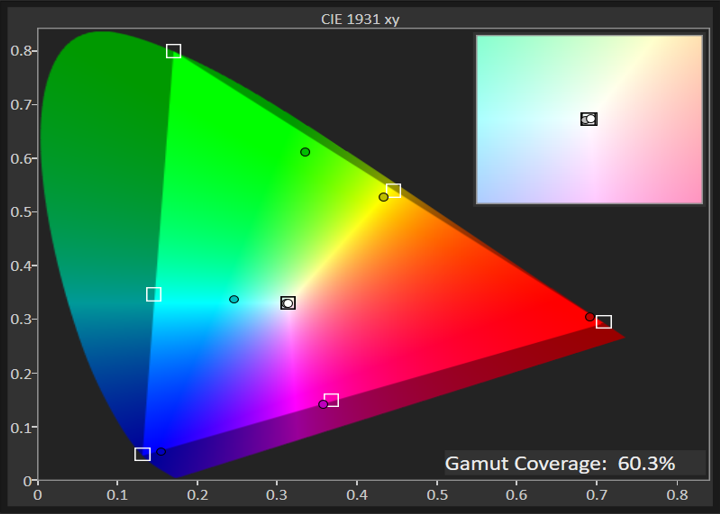Image resolution: width=720 pixels, height=514 pixels.
Task: Click the Gamut Coverage 60.3% readout
Action: coord(560,463)
